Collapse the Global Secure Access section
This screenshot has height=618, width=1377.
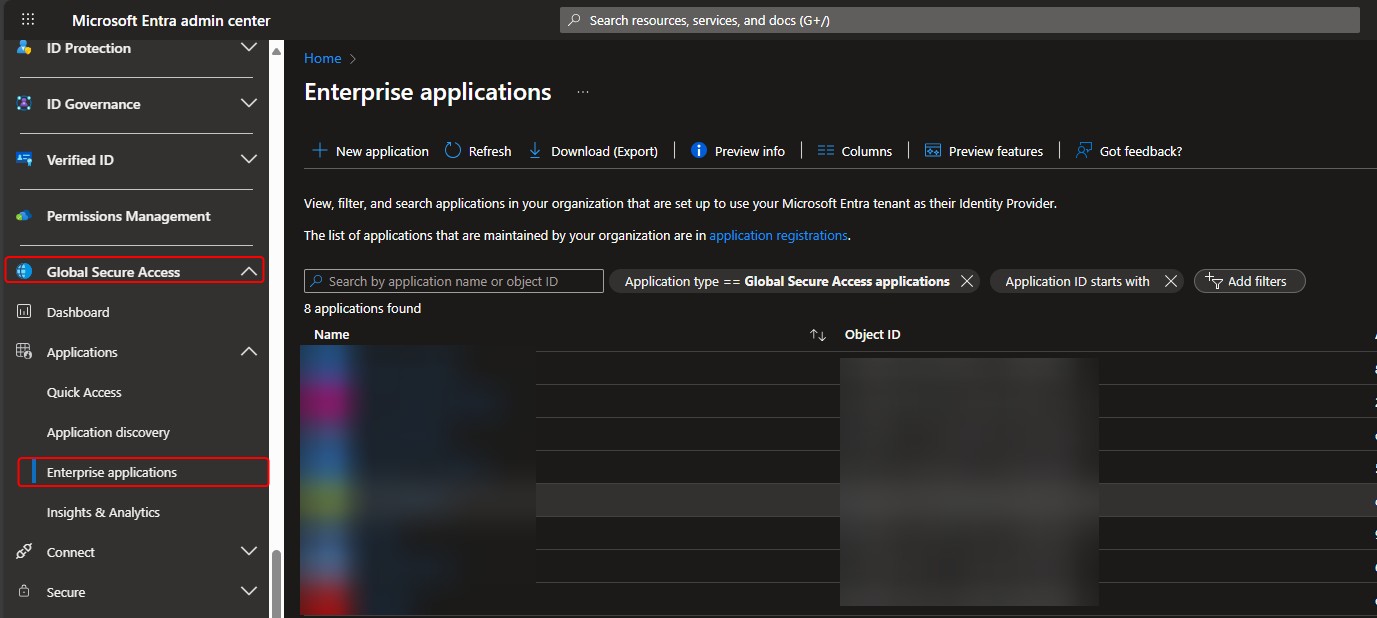[249, 272]
